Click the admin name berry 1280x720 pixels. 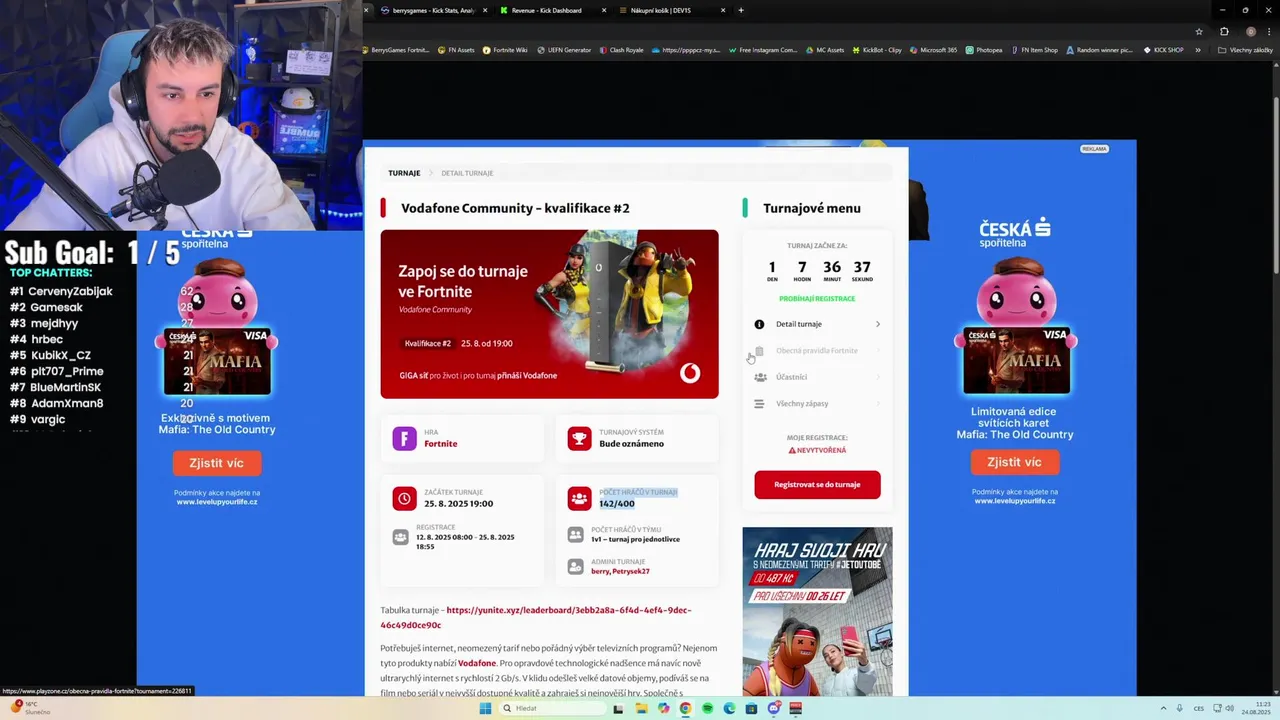pyautogui.click(x=600, y=571)
